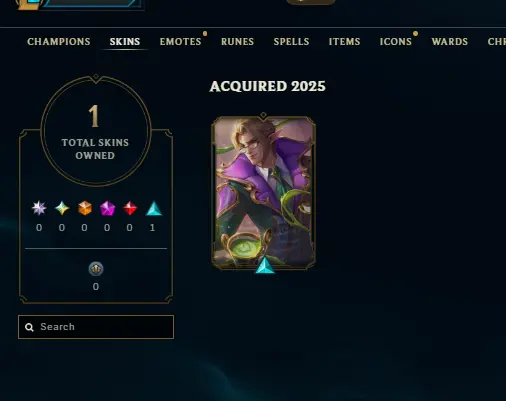Click the Search input field
This screenshot has height=401, width=506.
[96, 327]
